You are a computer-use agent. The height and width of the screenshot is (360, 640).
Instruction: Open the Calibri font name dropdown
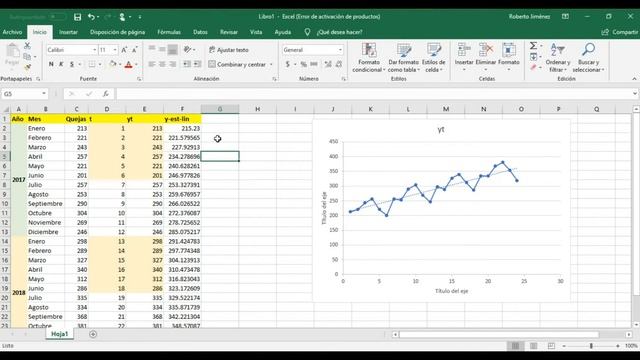point(94,50)
